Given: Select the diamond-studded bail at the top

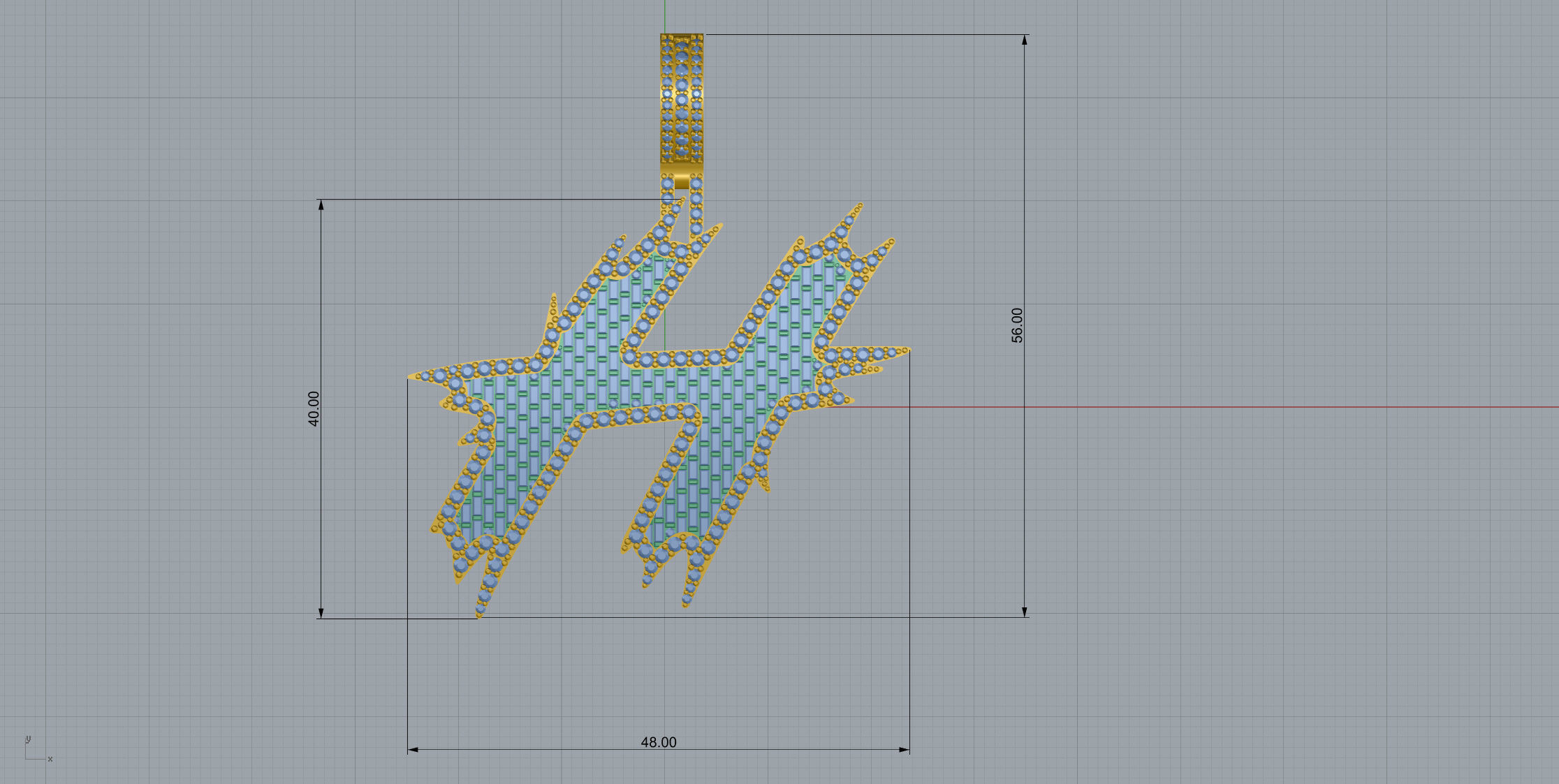Looking at the screenshot, I should point(682,98).
